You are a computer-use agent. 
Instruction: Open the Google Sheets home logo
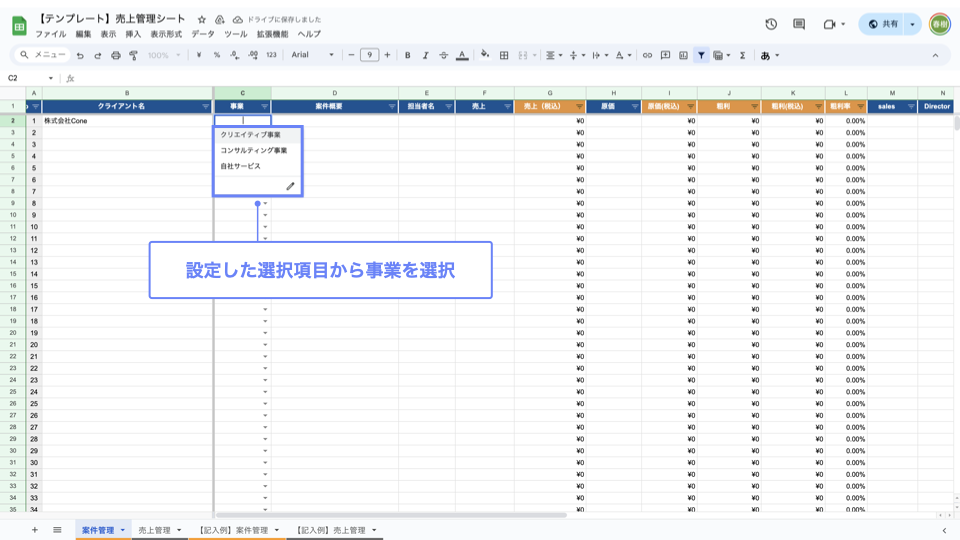tap(19, 26)
